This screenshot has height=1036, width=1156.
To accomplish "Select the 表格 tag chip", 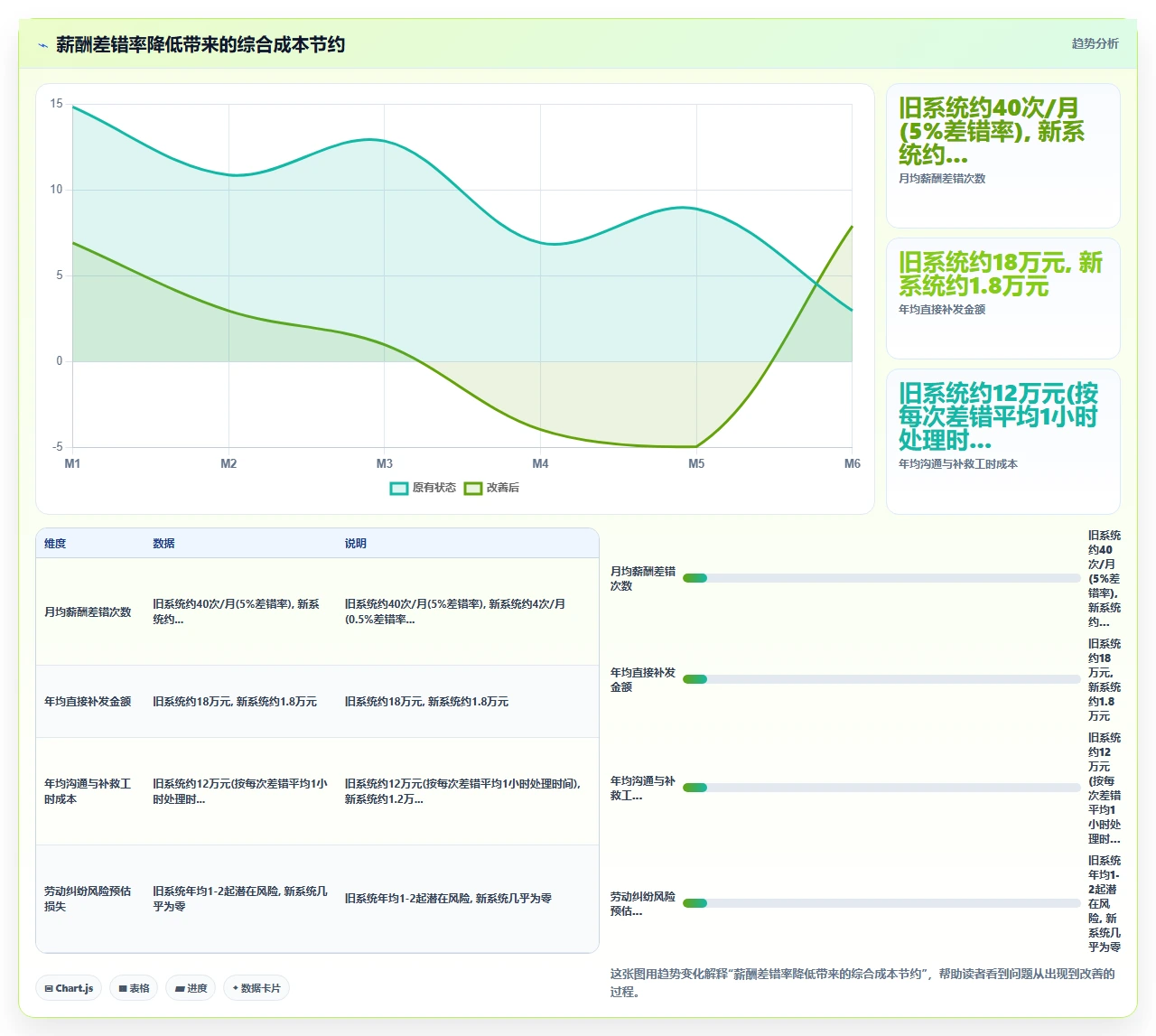I will pyautogui.click(x=134, y=988).
